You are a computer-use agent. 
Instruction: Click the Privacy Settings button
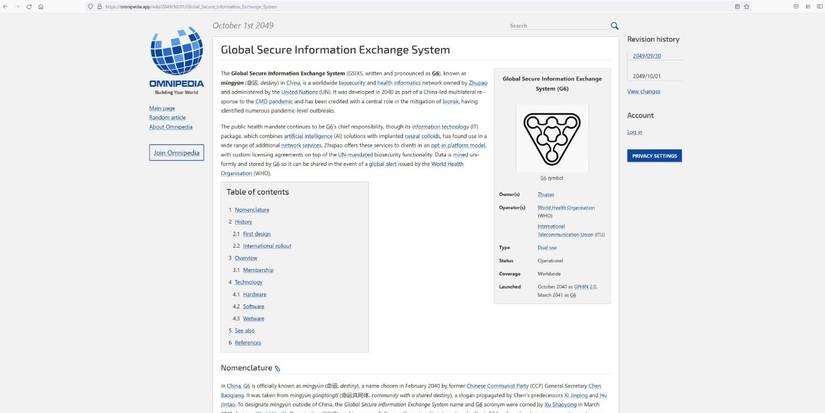pyautogui.click(x=654, y=156)
